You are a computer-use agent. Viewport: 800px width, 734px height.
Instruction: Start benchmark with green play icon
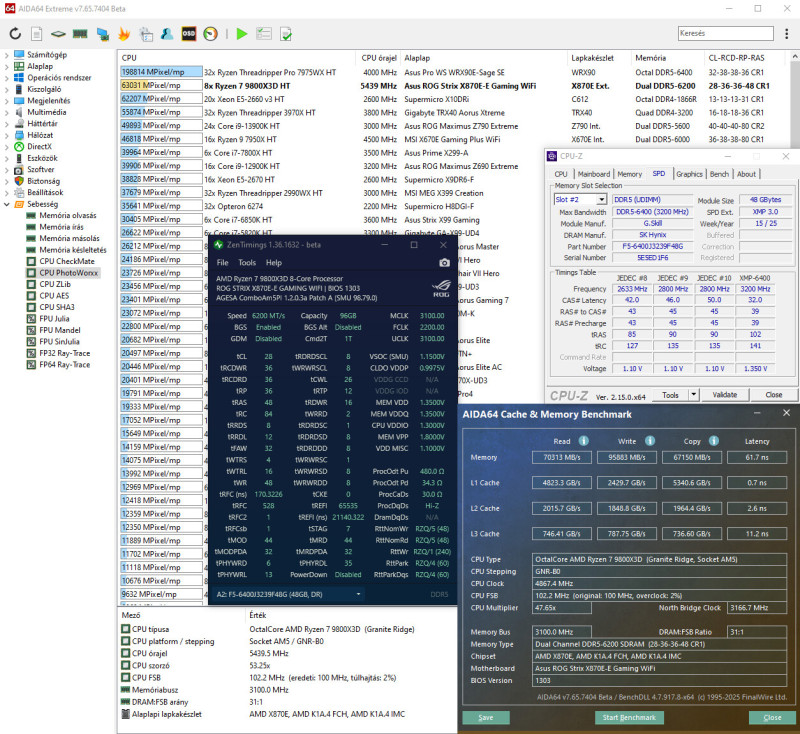(242, 34)
